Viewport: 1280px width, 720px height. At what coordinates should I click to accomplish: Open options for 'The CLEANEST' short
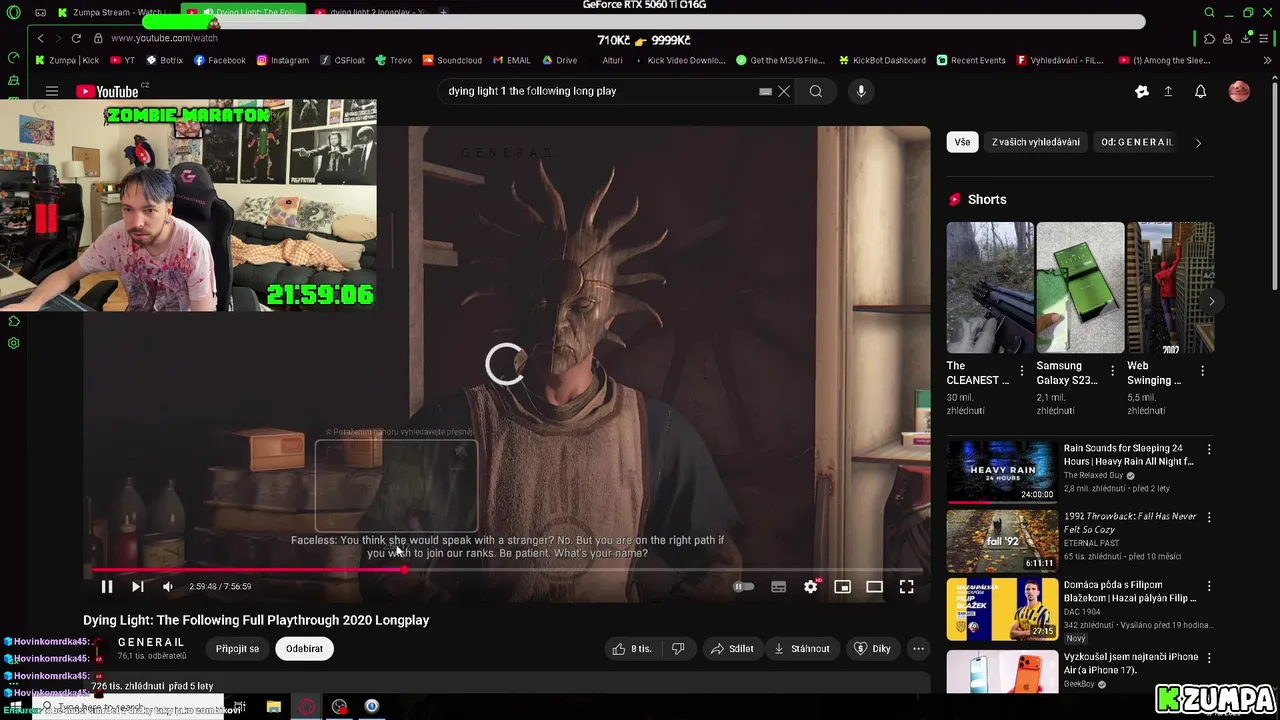1021,371
